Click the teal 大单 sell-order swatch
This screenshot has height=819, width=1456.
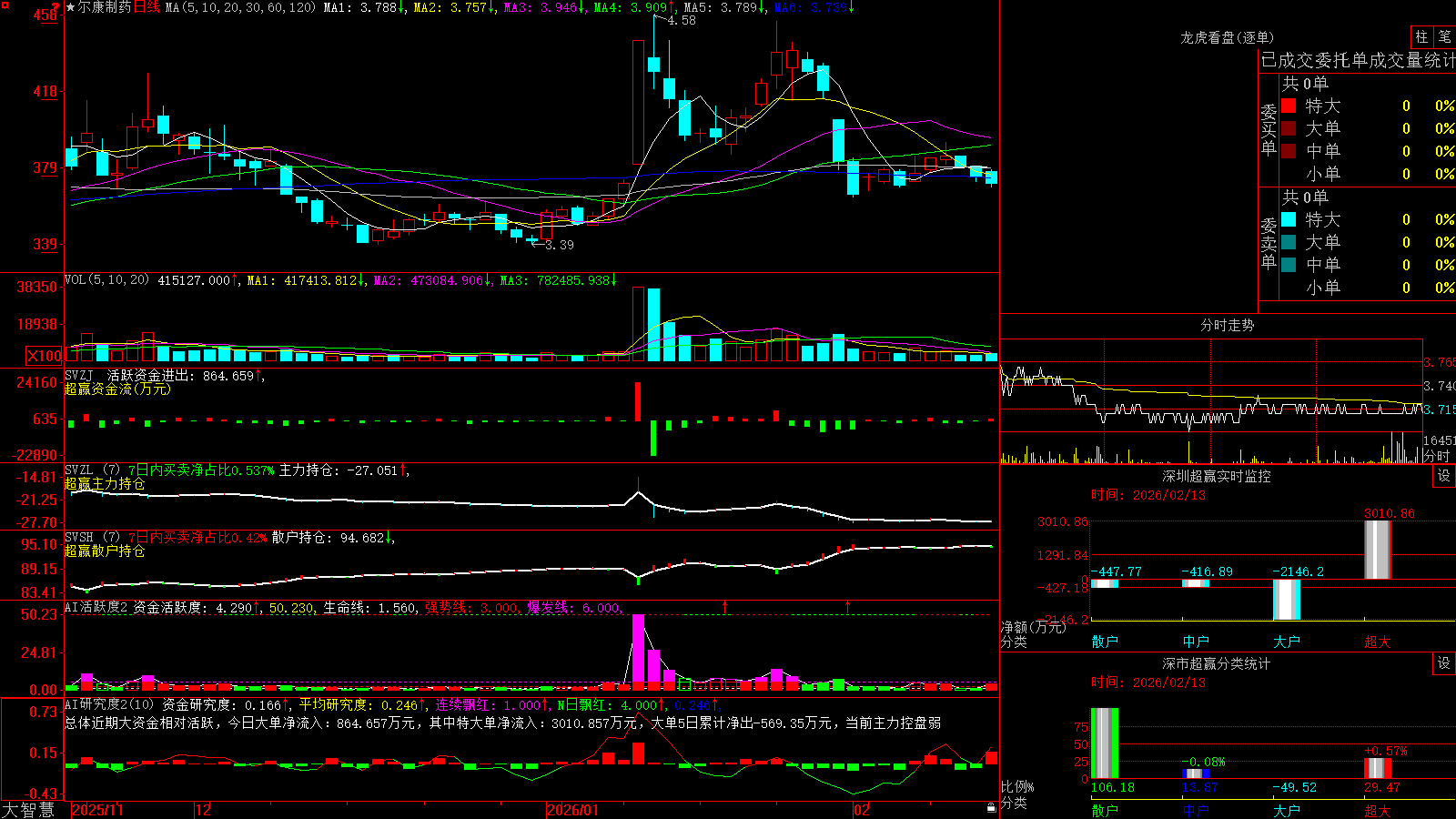(1289, 242)
